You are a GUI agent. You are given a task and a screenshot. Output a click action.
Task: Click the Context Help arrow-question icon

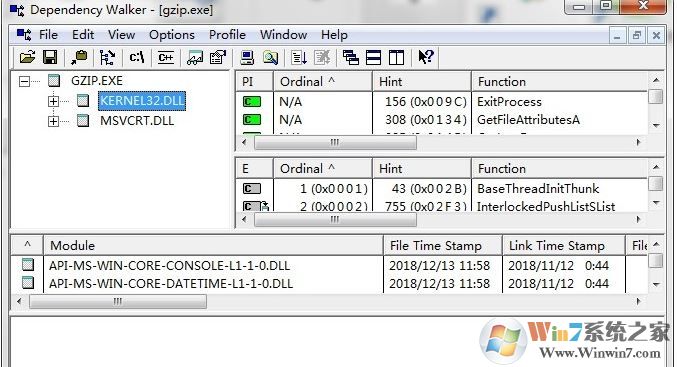(x=426, y=57)
